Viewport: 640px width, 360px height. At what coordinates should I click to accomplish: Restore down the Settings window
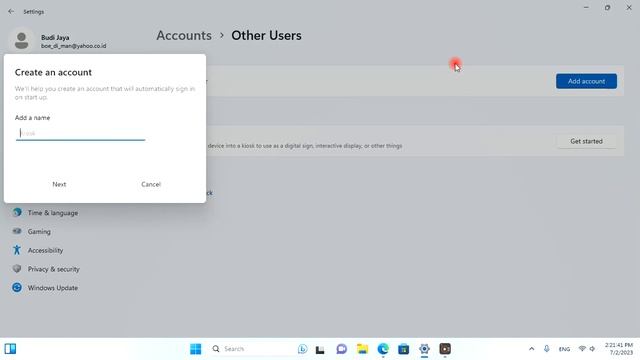click(x=607, y=7)
